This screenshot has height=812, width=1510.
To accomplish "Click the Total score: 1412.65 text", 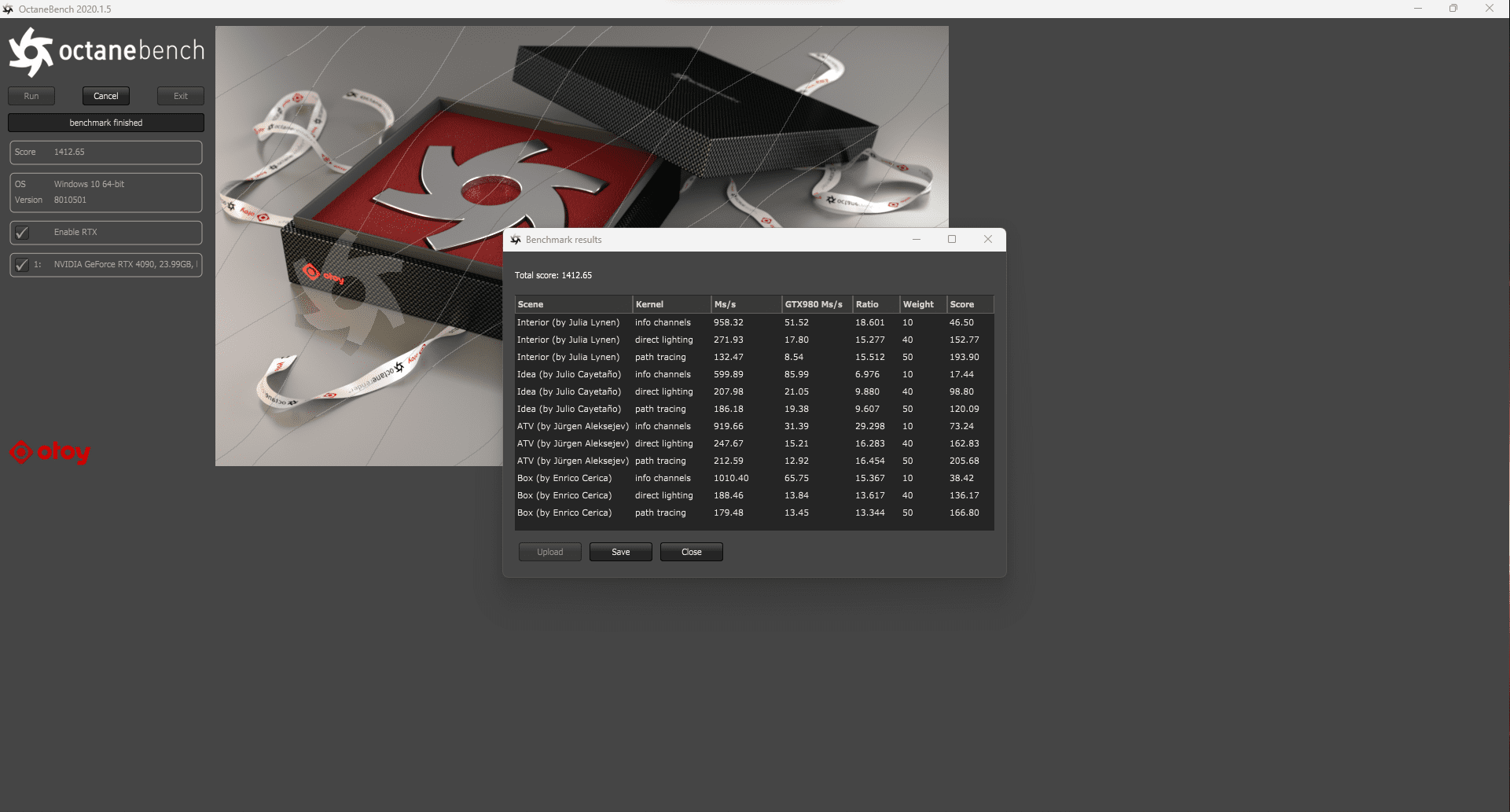I will click(553, 276).
